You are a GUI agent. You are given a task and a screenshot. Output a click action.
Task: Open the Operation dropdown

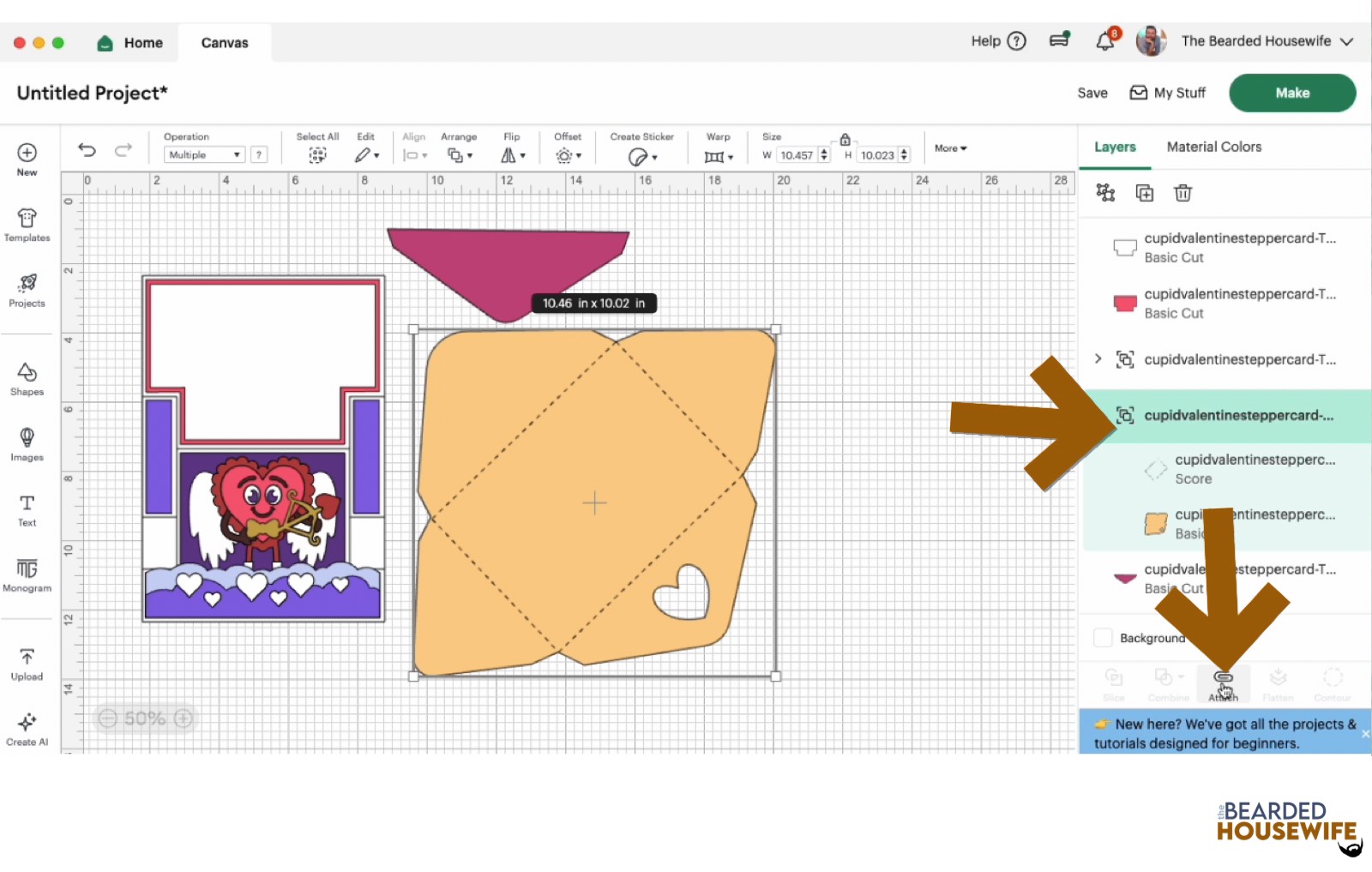tap(202, 154)
